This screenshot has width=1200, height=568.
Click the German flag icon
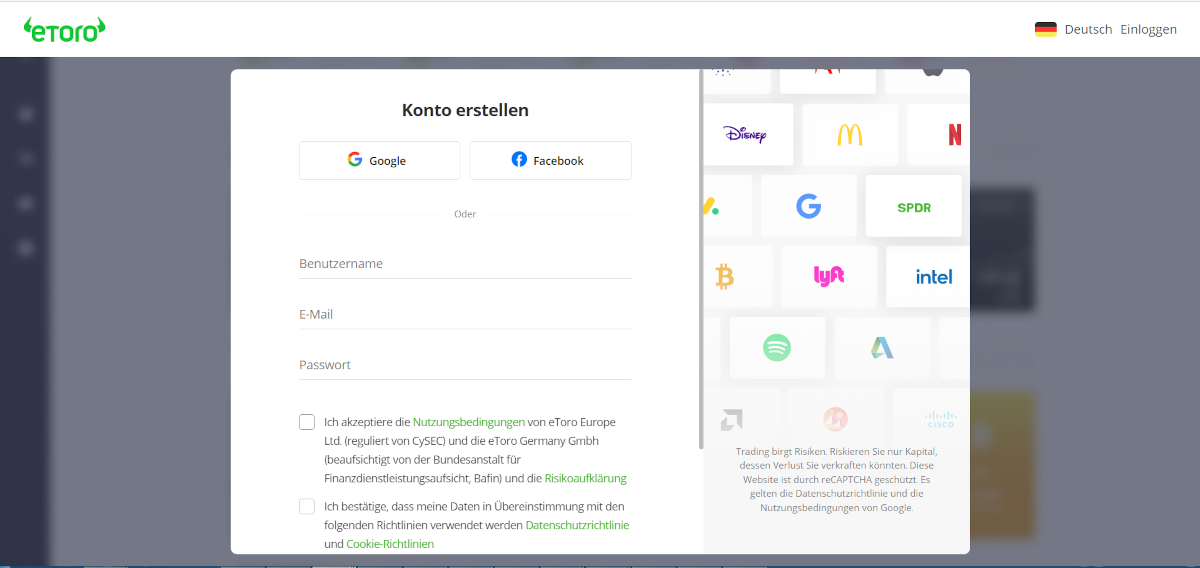point(1046,29)
